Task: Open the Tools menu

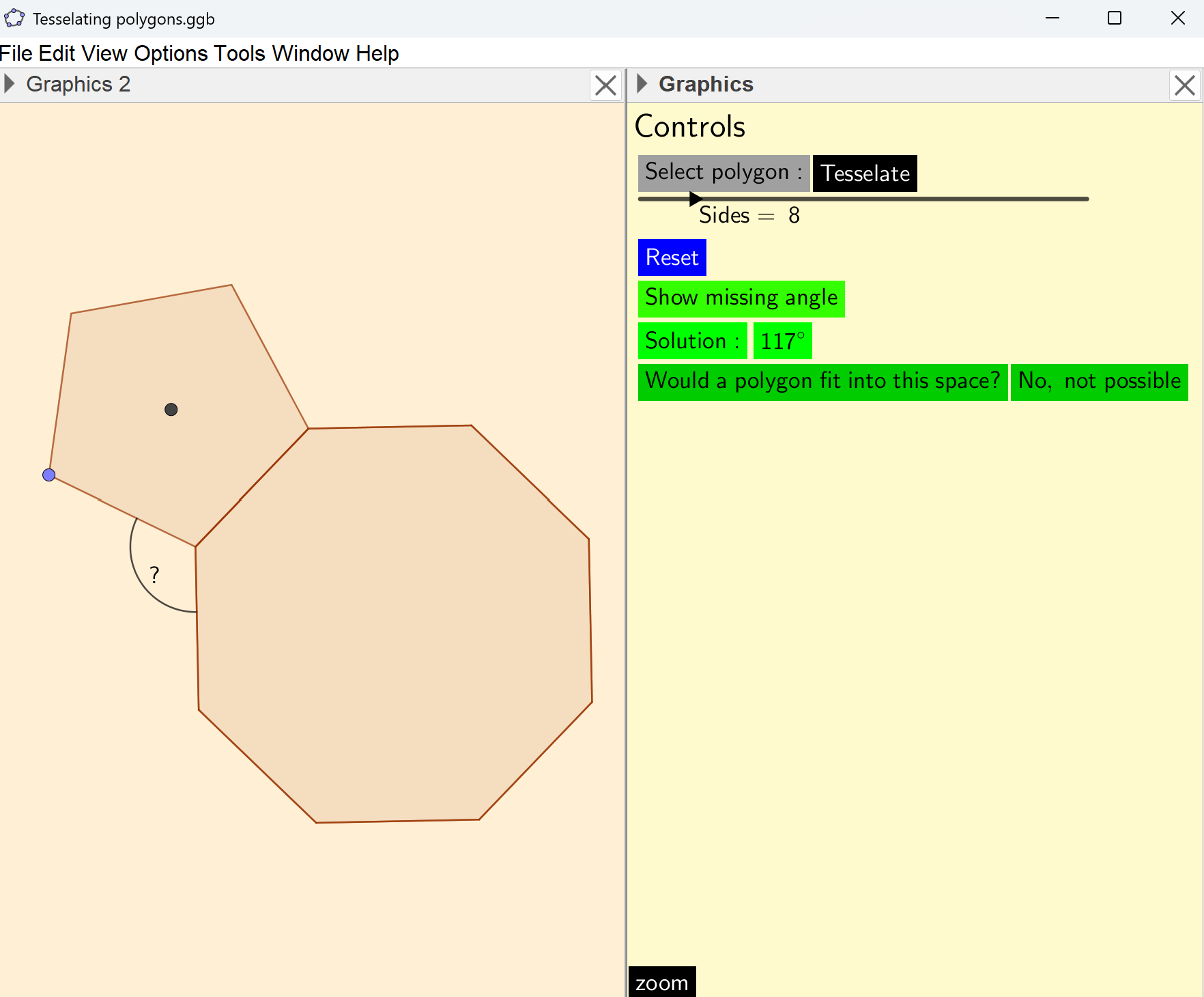Action: (x=239, y=53)
